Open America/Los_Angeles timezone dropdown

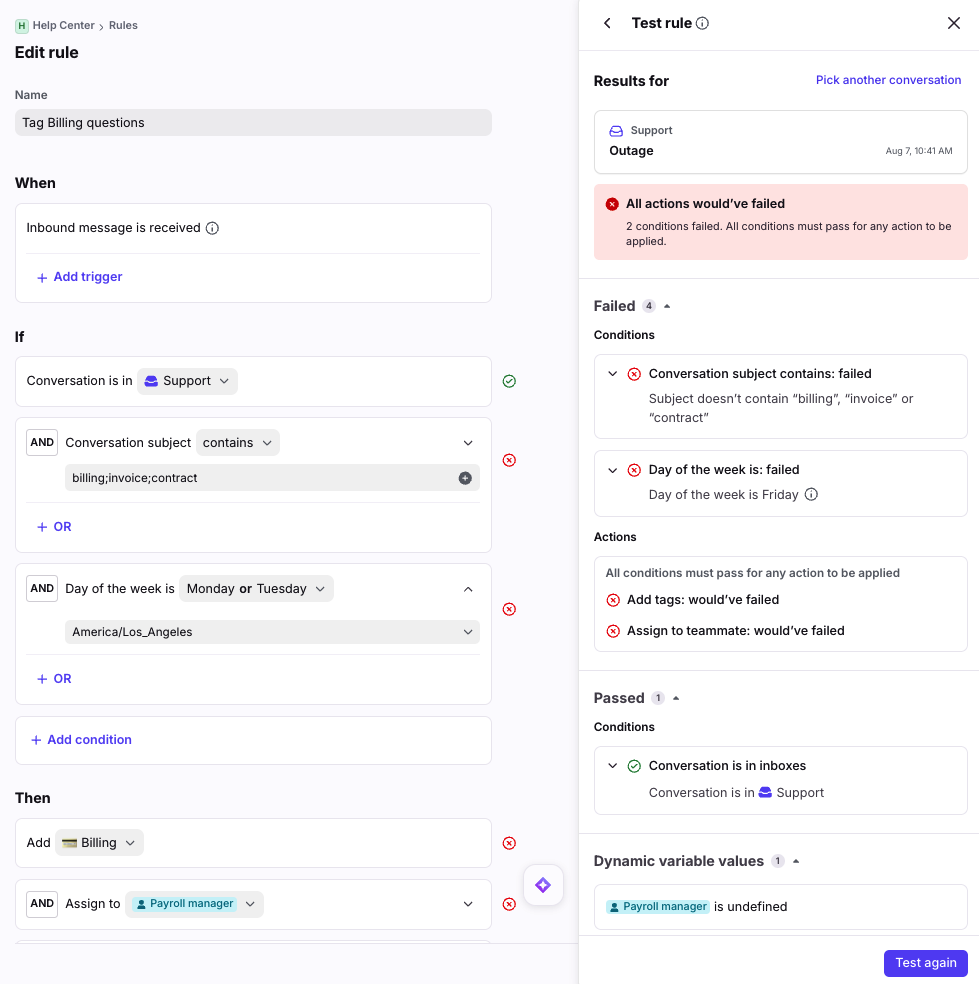coord(272,632)
